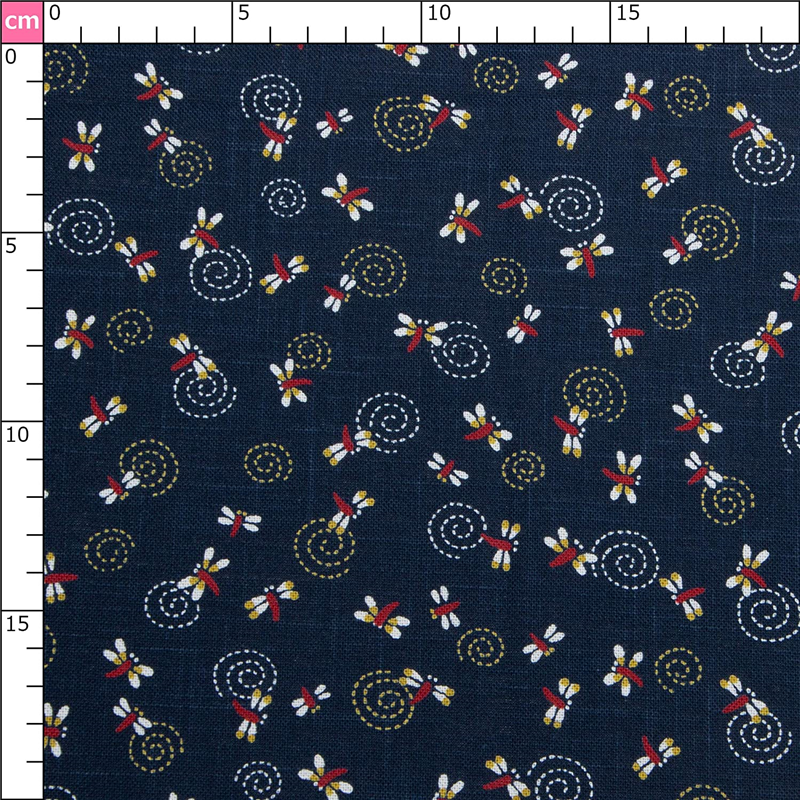This screenshot has width=800, height=800.
Task: Click the number 5 on the horizontal ruler
Action: [243, 13]
